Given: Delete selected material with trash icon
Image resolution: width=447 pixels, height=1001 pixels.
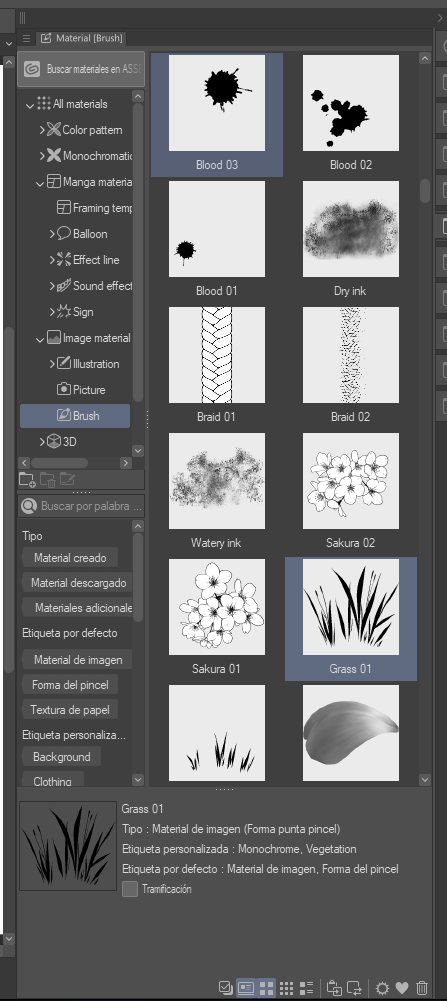Looking at the screenshot, I should click(x=421, y=988).
